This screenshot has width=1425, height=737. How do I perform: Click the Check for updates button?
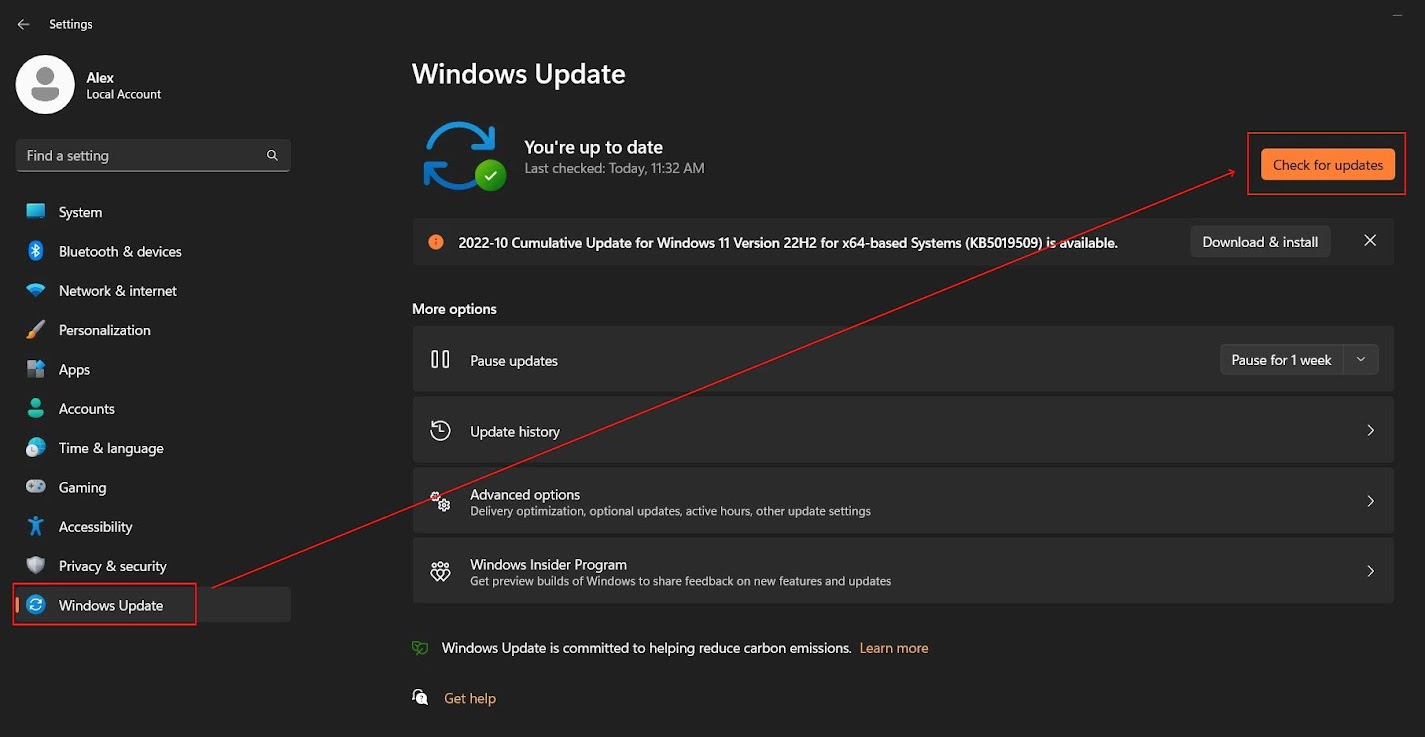(1327, 165)
